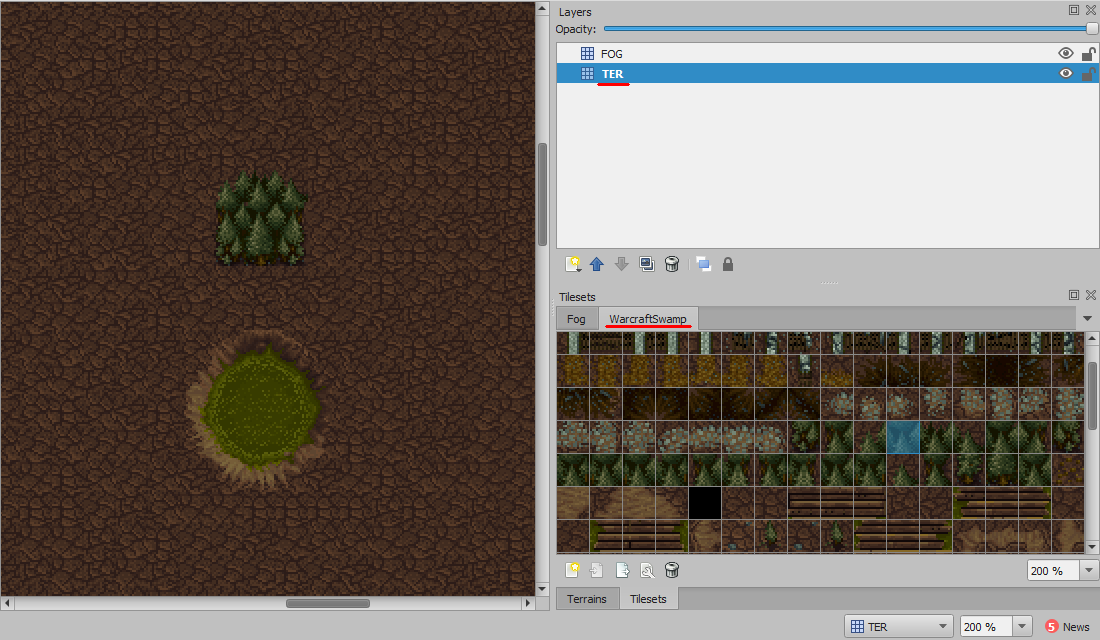Click the 200 % tileset zoom field
Screen dimensions: 1100x640
(x=1054, y=571)
